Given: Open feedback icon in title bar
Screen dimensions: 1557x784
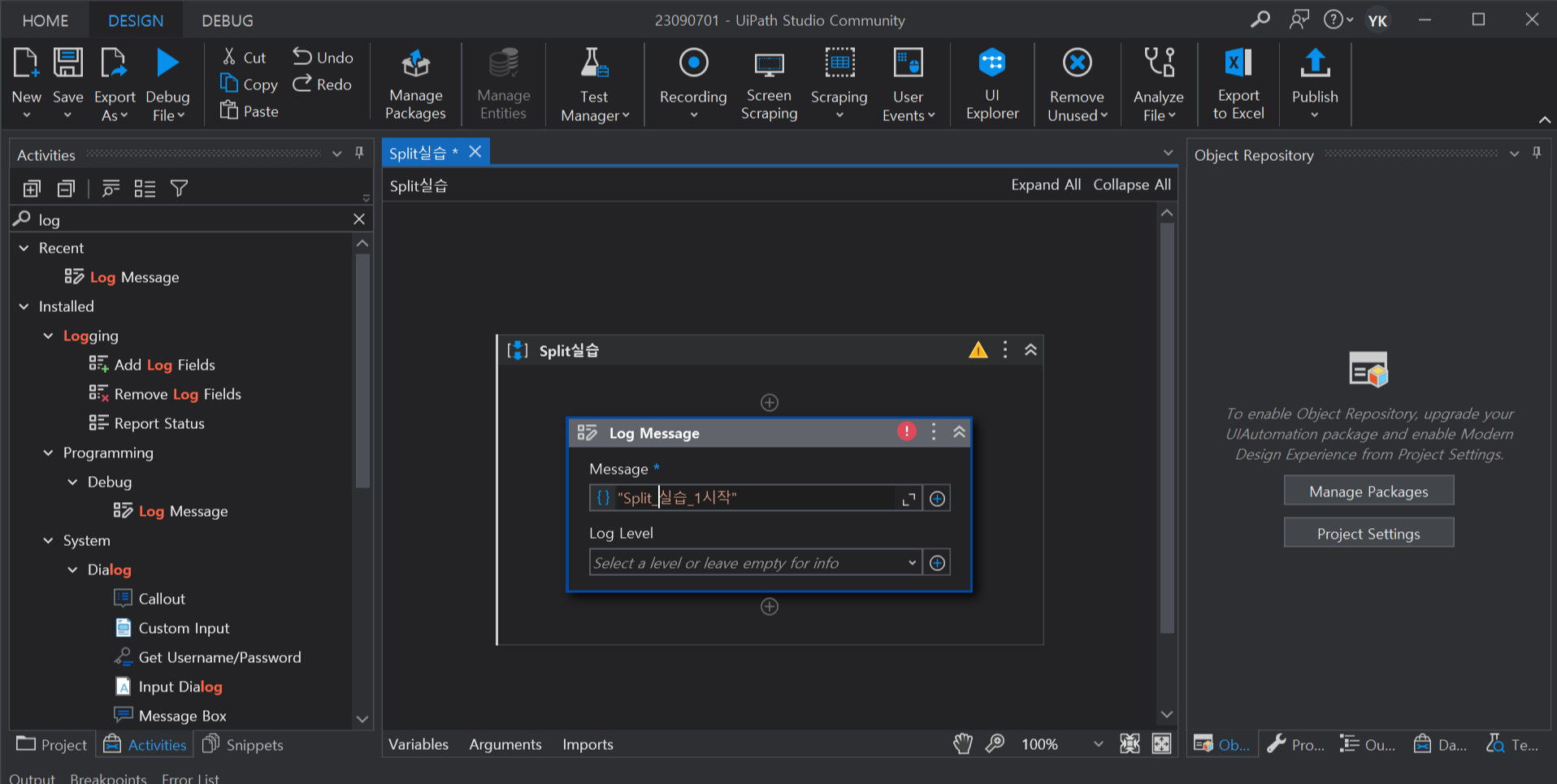Looking at the screenshot, I should (1299, 19).
